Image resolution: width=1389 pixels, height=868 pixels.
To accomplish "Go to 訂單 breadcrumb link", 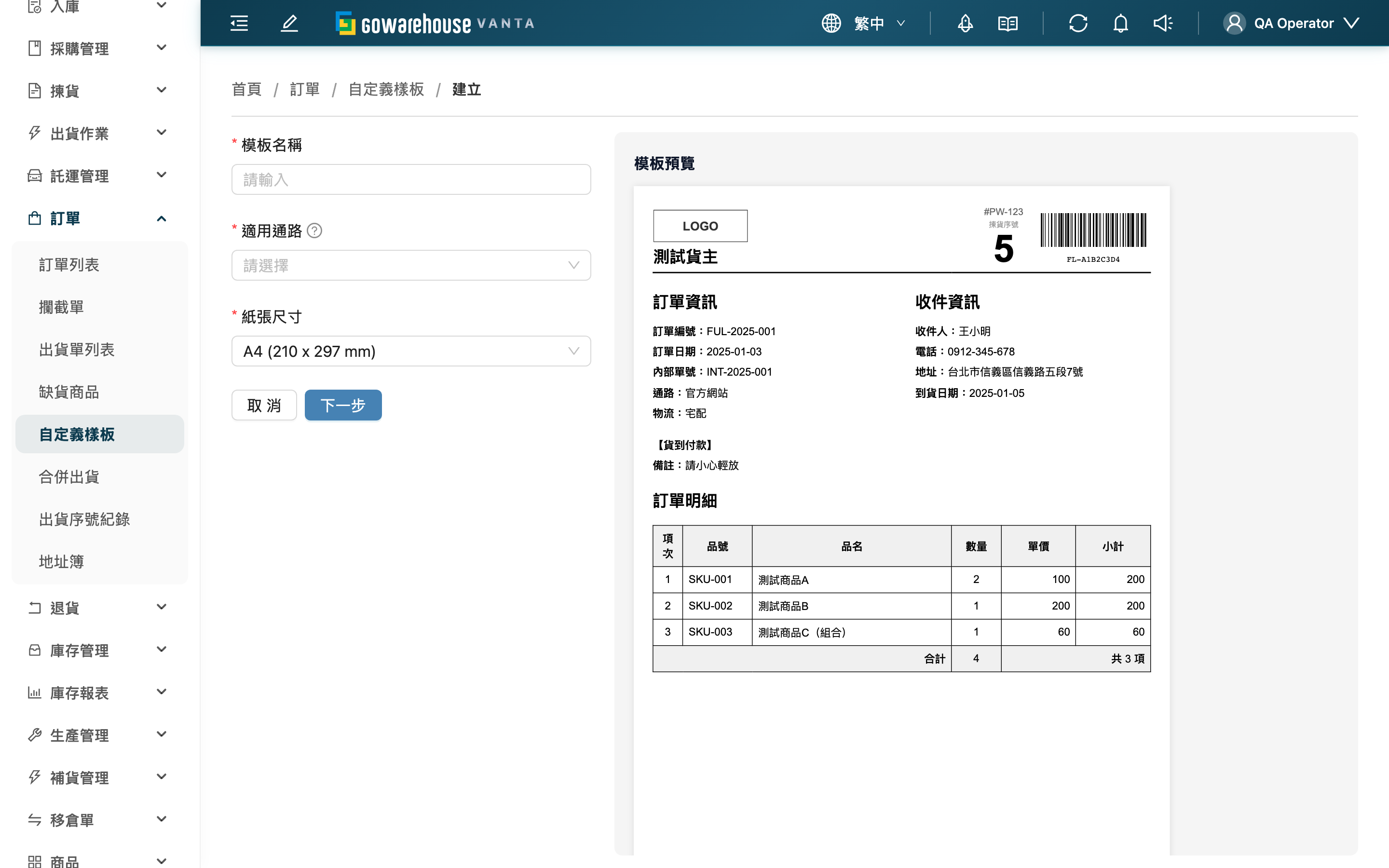I will [305, 90].
